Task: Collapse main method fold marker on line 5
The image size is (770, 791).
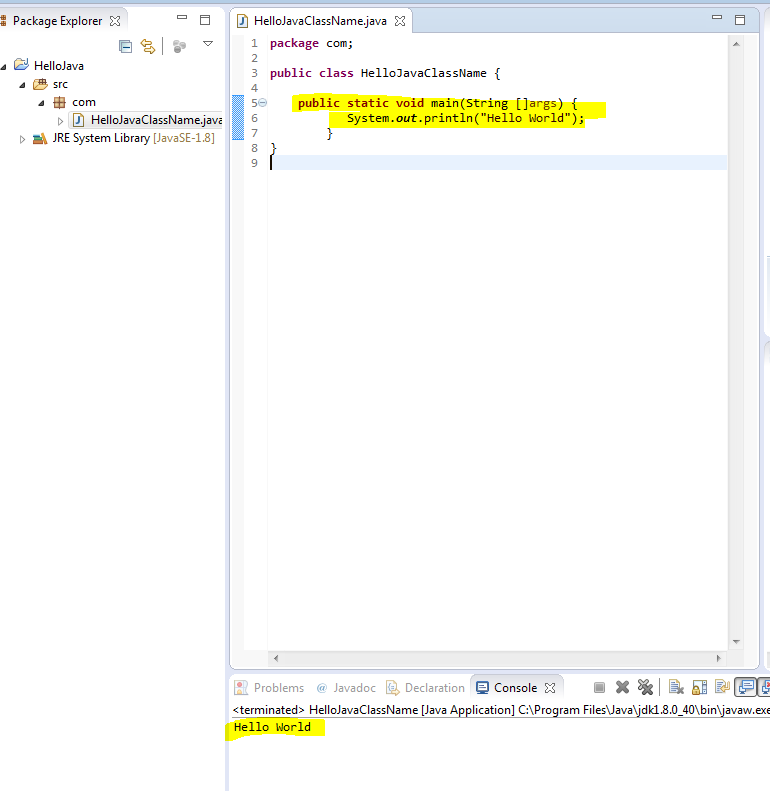Action: point(262,103)
